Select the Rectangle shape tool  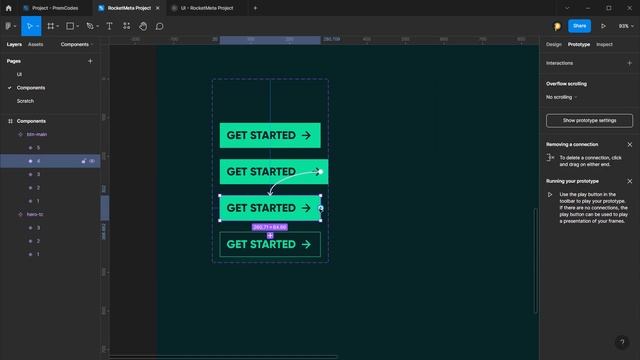click(x=70, y=26)
